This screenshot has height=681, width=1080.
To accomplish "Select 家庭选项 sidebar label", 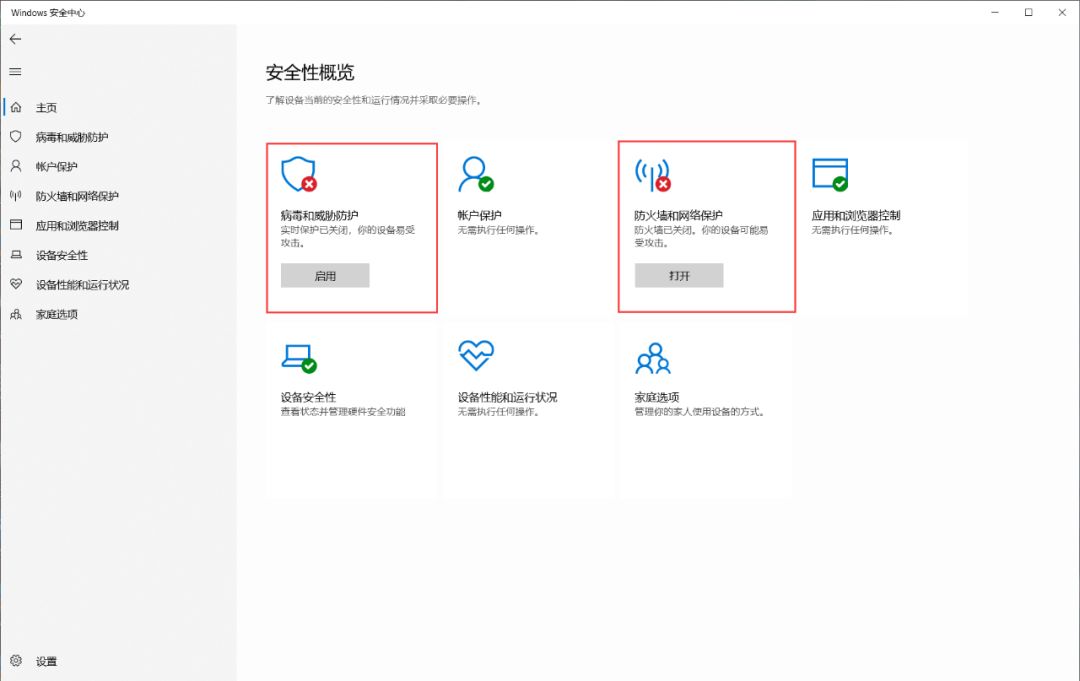I will click(x=56, y=314).
